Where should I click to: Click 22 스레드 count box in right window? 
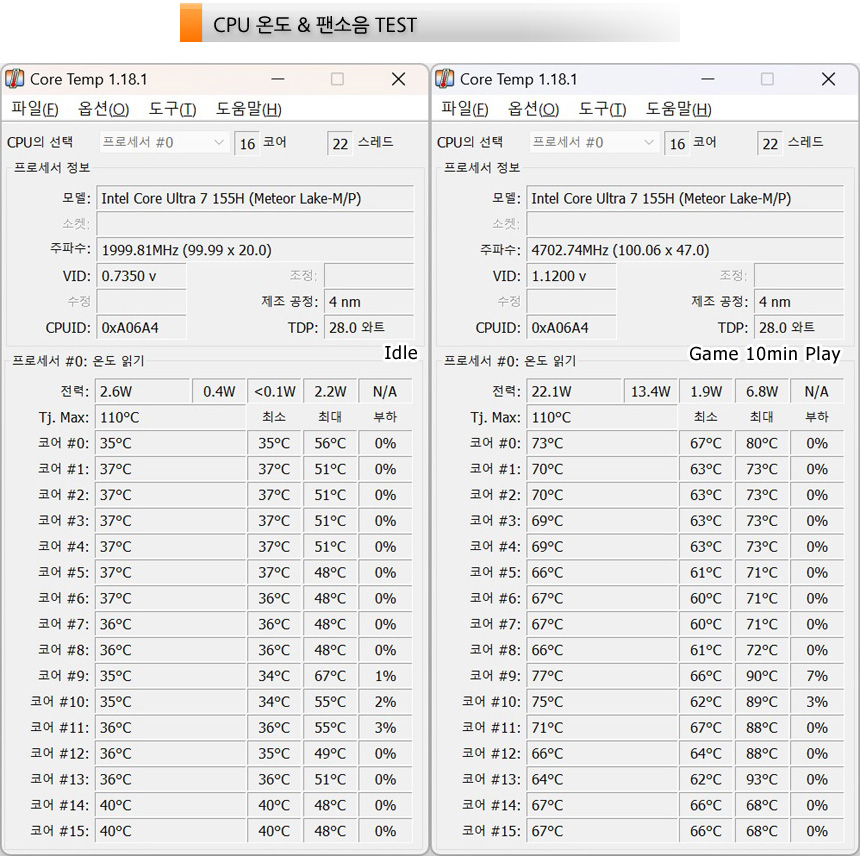pos(770,144)
